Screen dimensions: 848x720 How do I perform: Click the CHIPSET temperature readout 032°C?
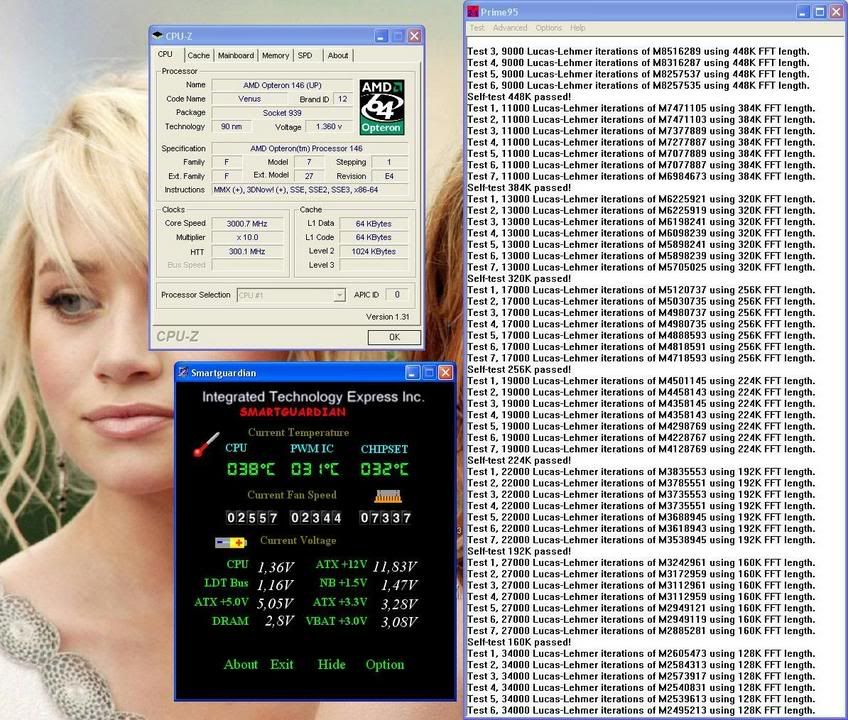click(x=385, y=468)
